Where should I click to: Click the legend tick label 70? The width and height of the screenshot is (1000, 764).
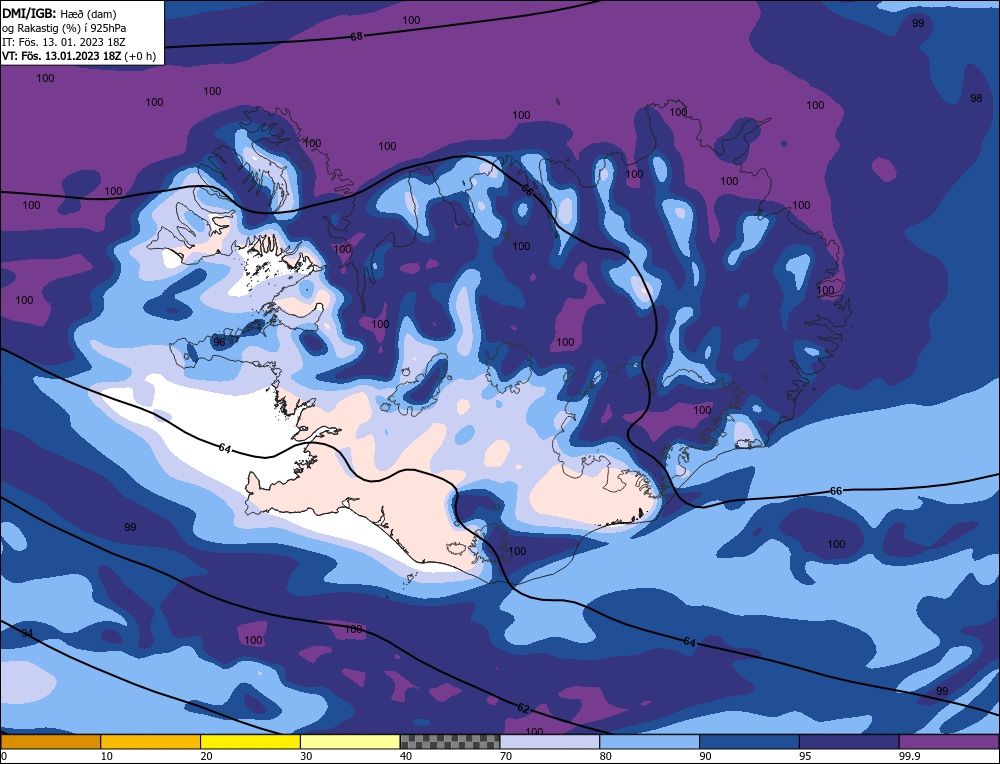506,756
